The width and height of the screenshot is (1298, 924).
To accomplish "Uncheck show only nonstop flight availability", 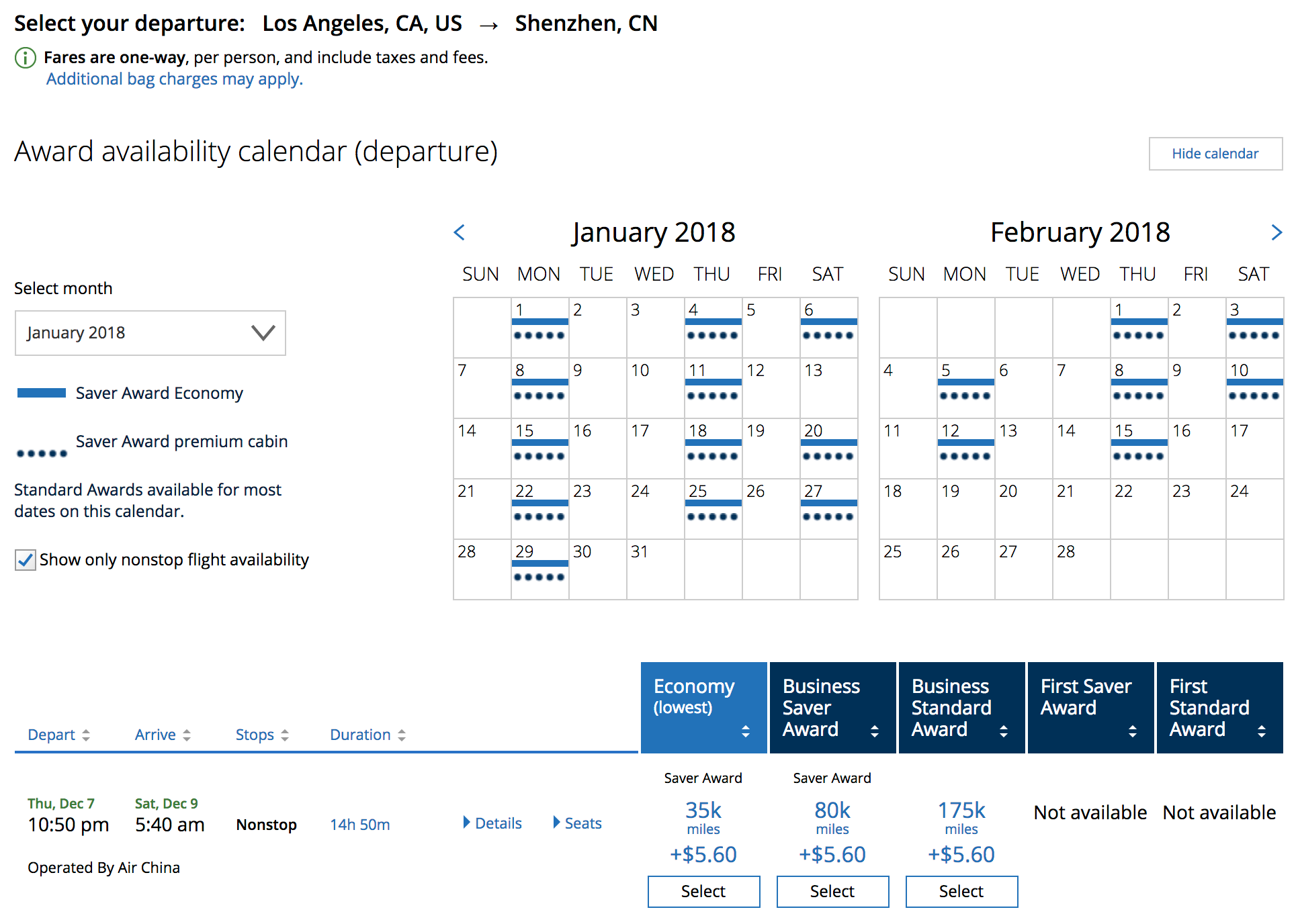I will pos(26,560).
